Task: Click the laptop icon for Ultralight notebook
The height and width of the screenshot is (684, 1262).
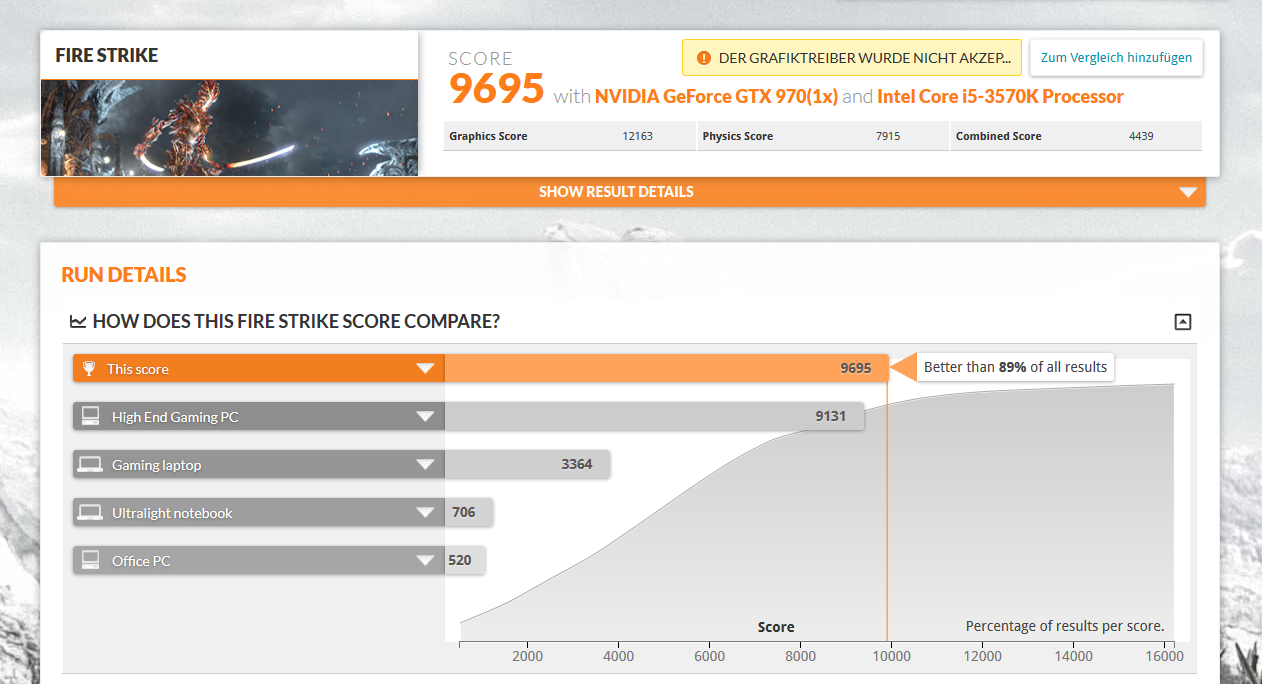Action: click(90, 513)
